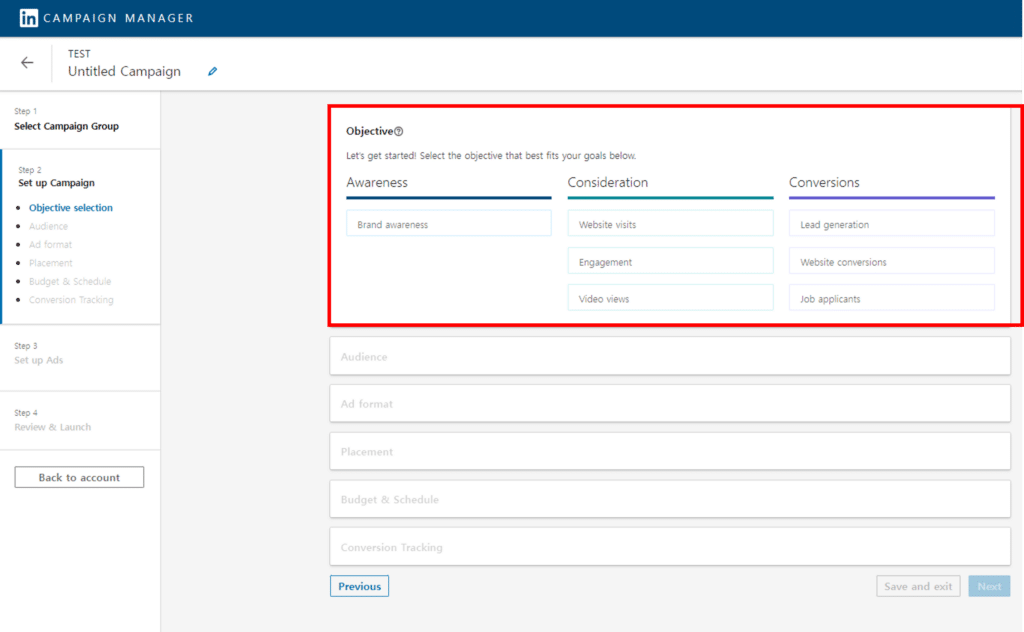Select the Engagement objective
This screenshot has height=632, width=1024.
tap(670, 261)
